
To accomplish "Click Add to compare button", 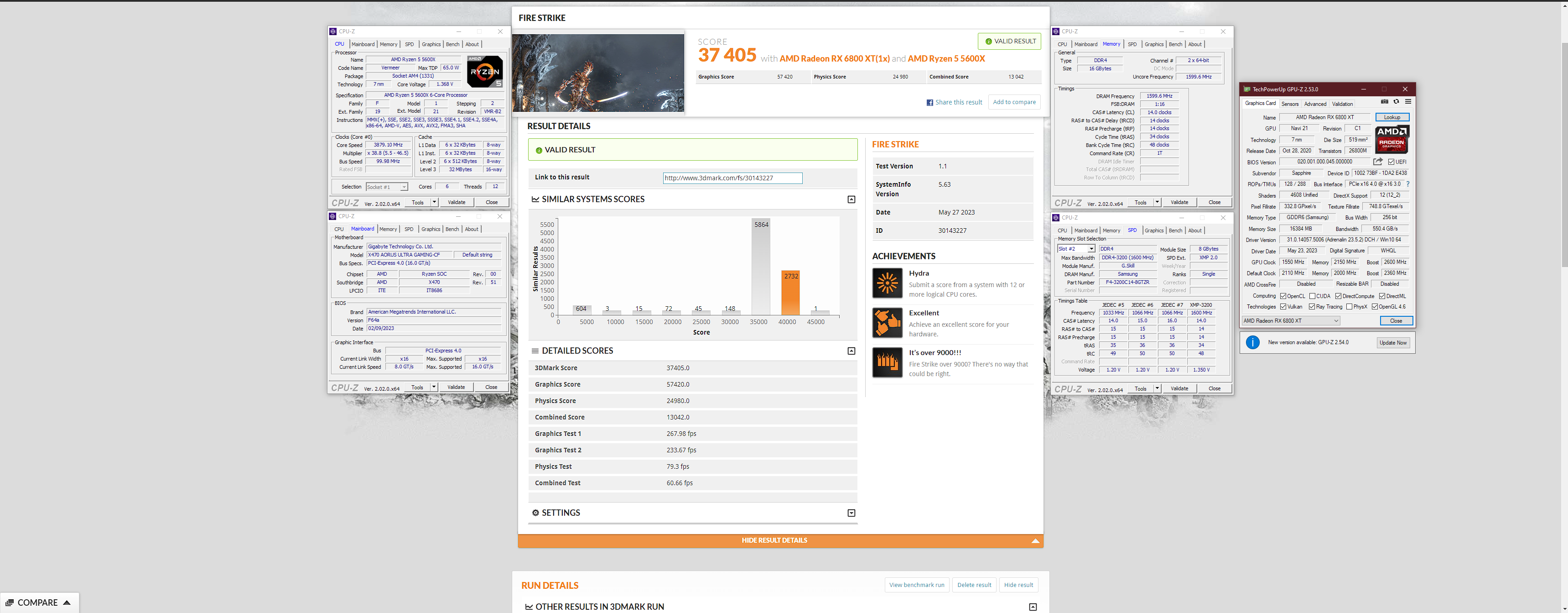I will (x=1014, y=102).
